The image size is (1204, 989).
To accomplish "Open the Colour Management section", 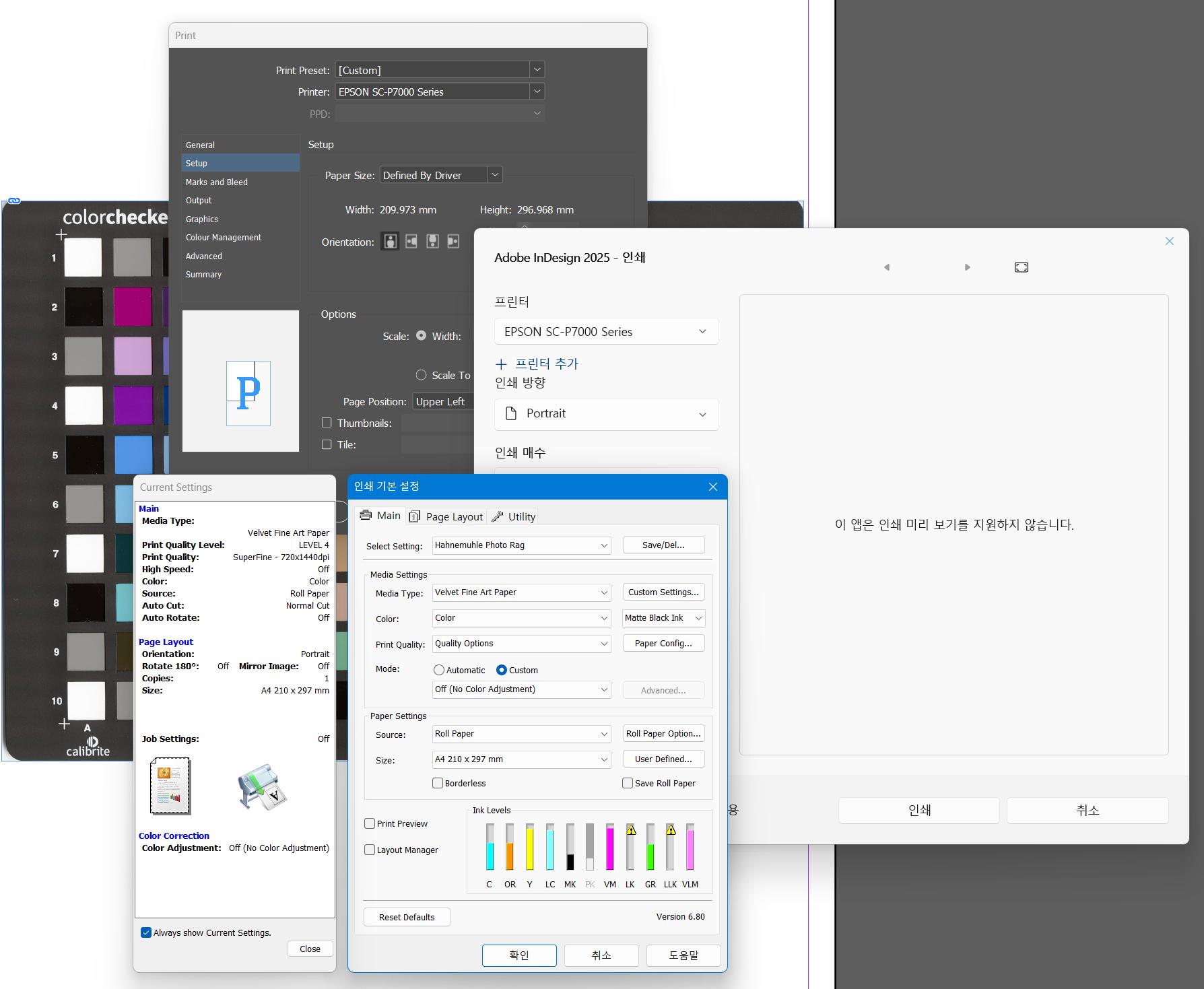I will (240, 237).
